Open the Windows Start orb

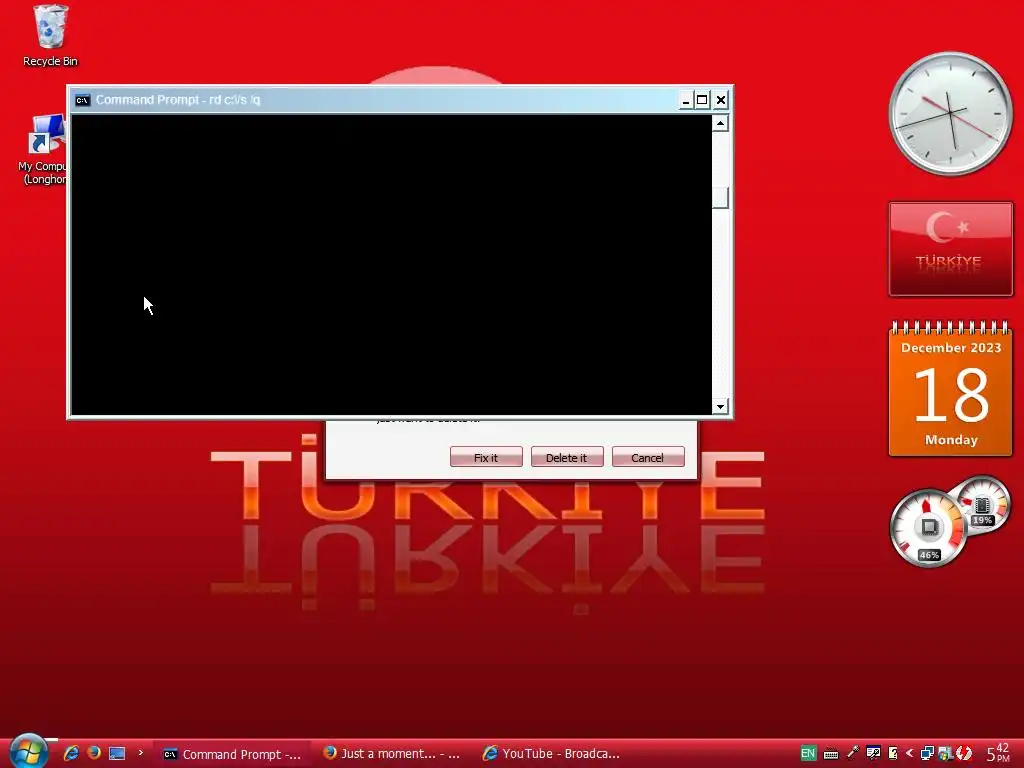[x=28, y=751]
